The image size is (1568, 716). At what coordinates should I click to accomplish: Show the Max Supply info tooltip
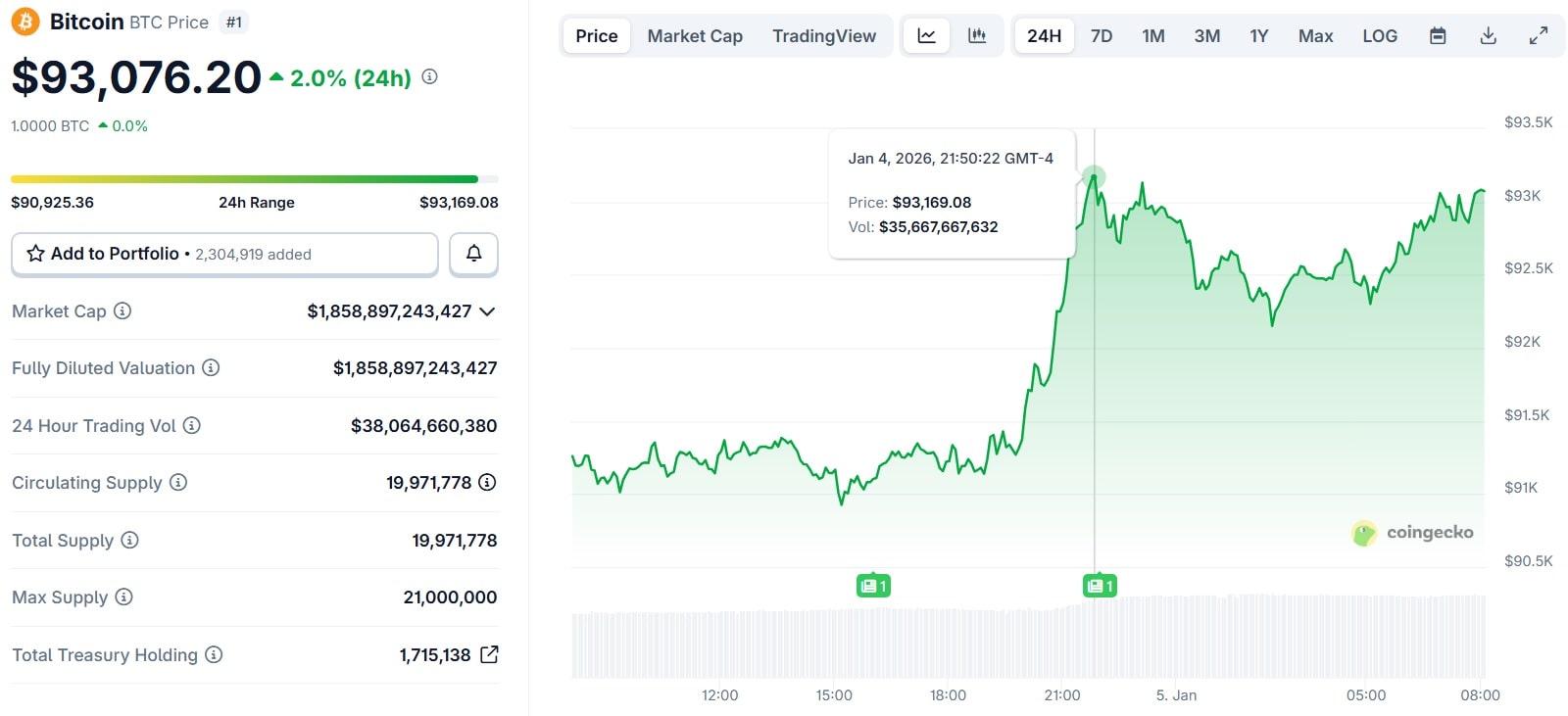point(123,597)
